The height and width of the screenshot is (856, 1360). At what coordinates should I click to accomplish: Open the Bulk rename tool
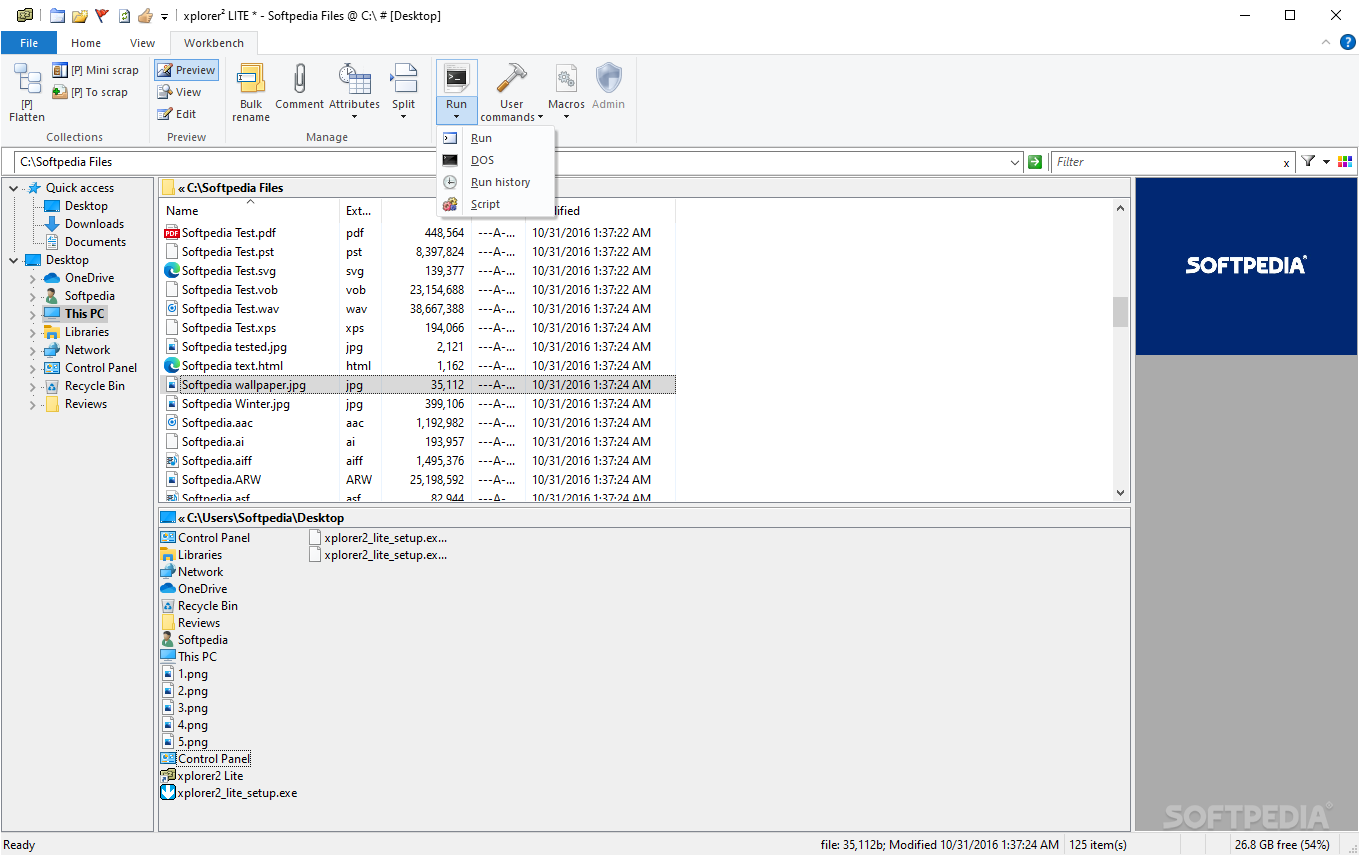tap(251, 92)
